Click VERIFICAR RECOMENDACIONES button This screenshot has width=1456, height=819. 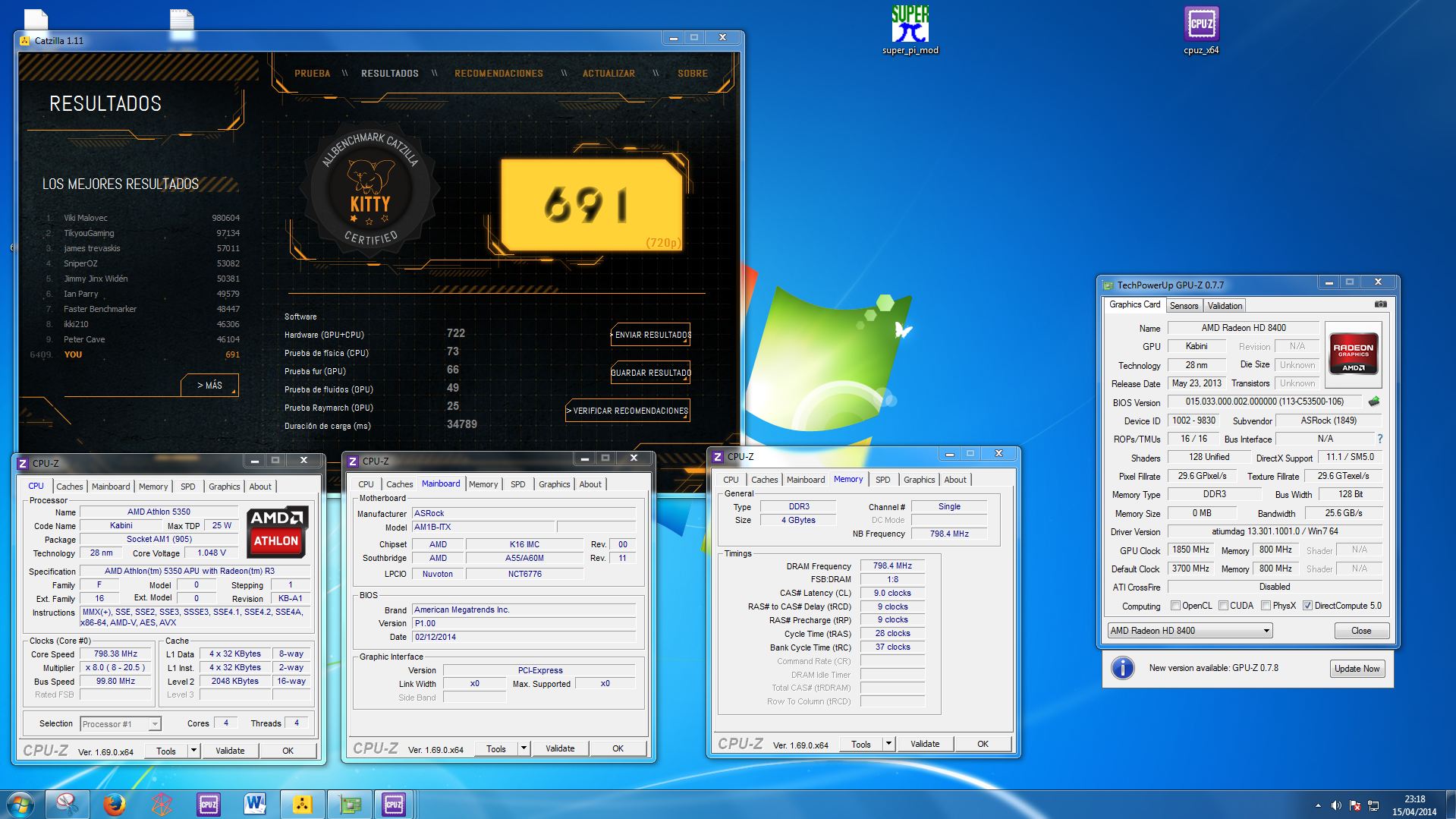click(x=628, y=411)
